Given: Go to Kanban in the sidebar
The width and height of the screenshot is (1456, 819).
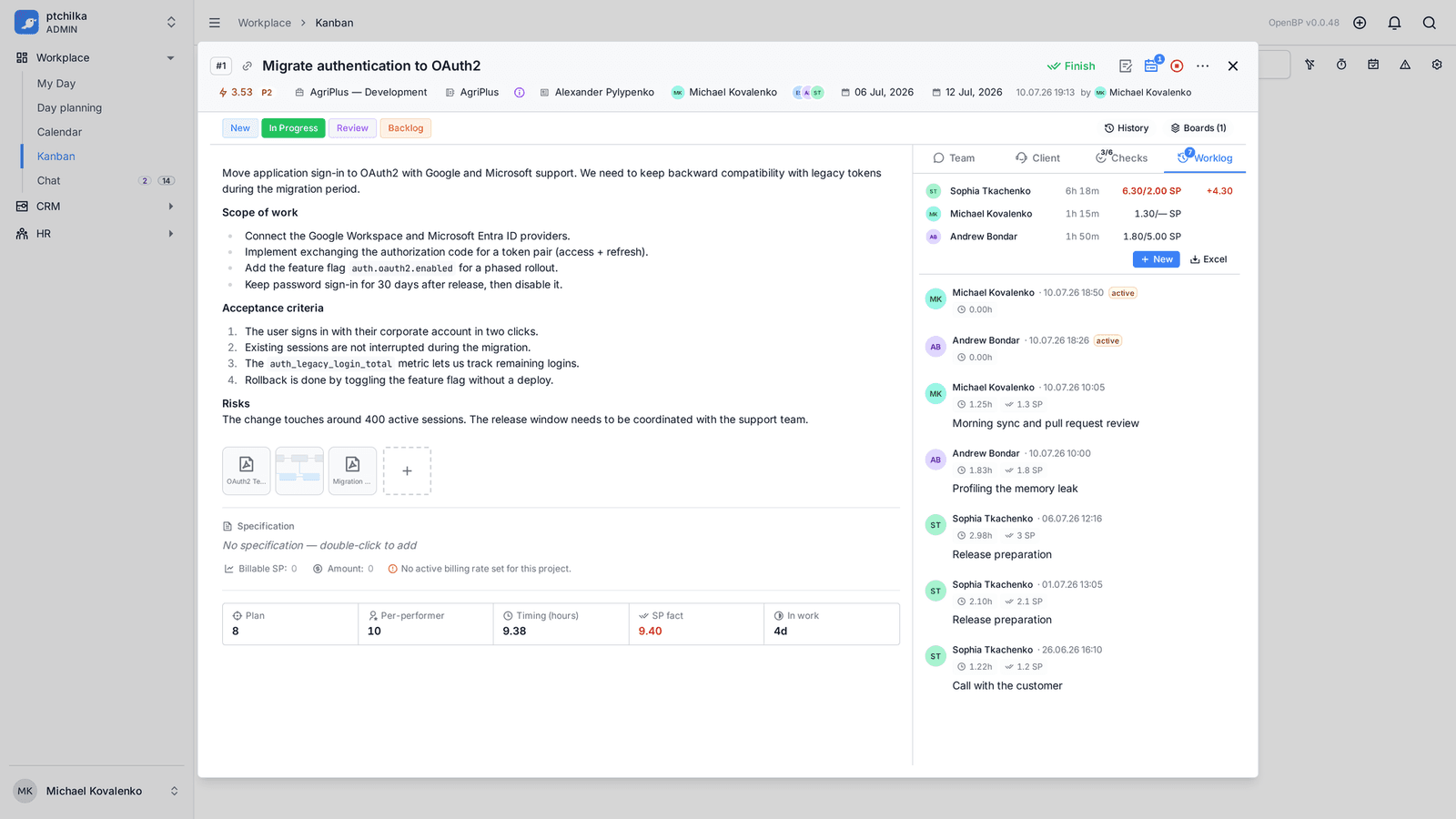Looking at the screenshot, I should point(56,157).
